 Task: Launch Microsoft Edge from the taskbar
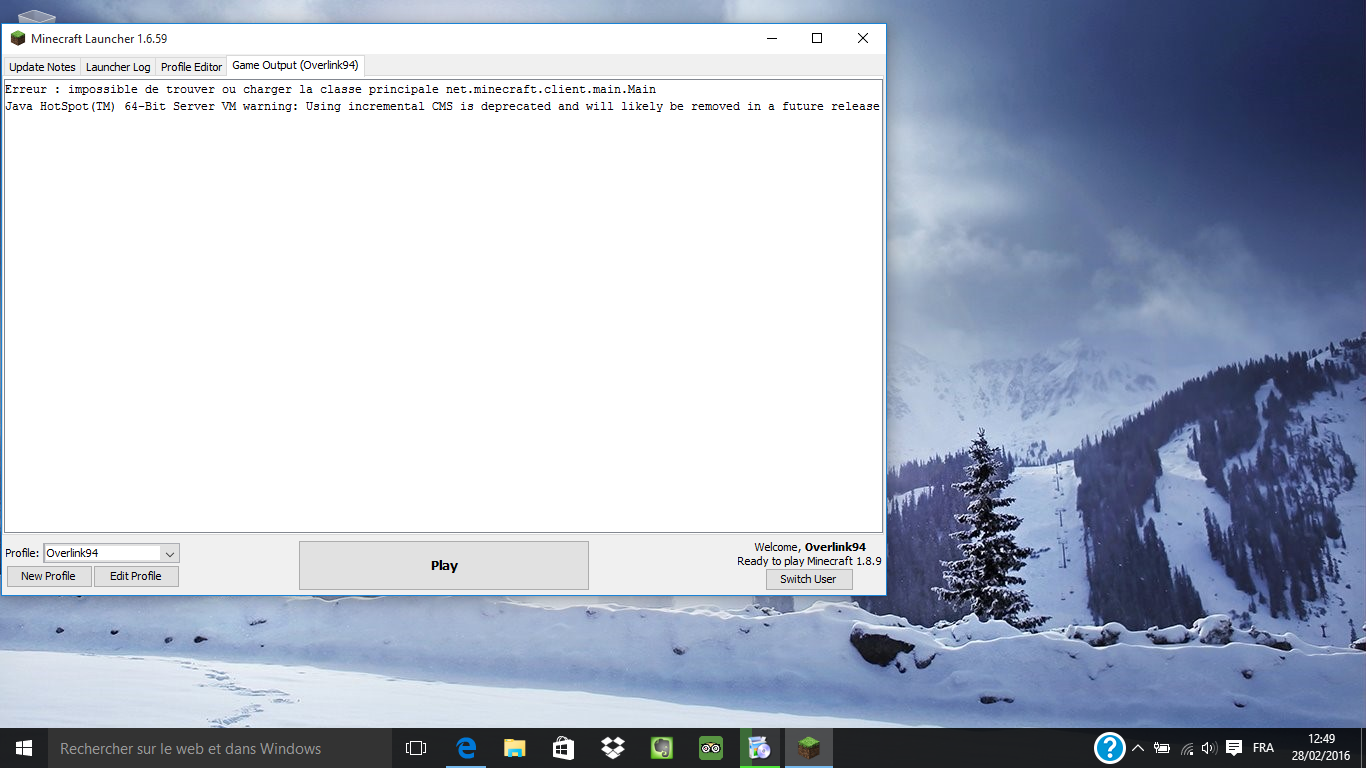click(x=465, y=748)
